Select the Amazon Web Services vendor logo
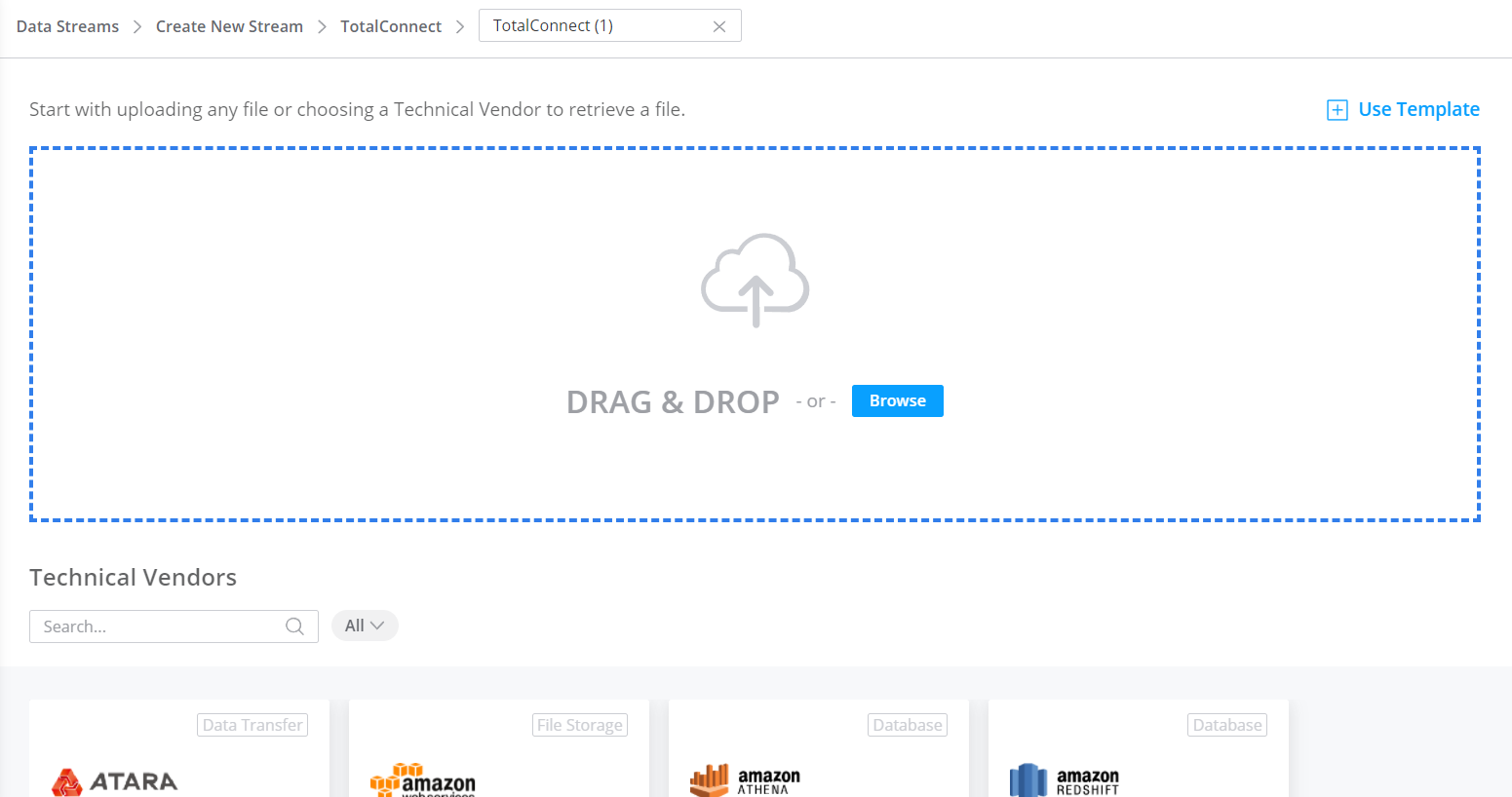Image resolution: width=1512 pixels, height=797 pixels. click(x=422, y=779)
